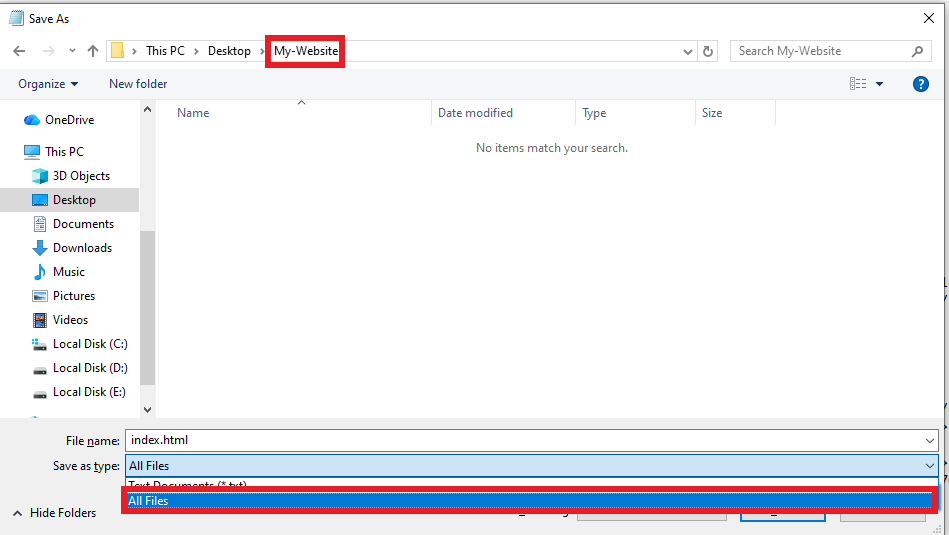Click the Videos film icon
This screenshot has height=535, width=949.
(40, 320)
